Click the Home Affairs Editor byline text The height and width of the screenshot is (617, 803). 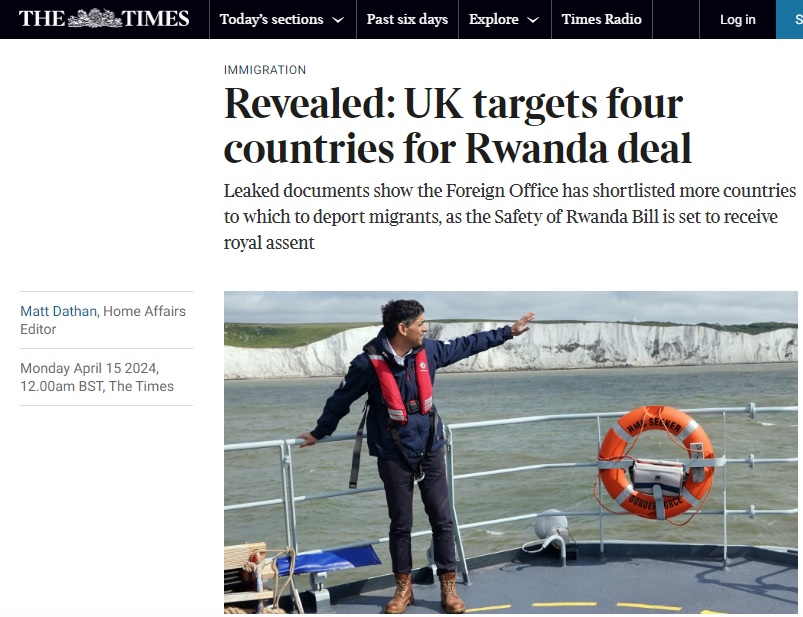tap(102, 320)
